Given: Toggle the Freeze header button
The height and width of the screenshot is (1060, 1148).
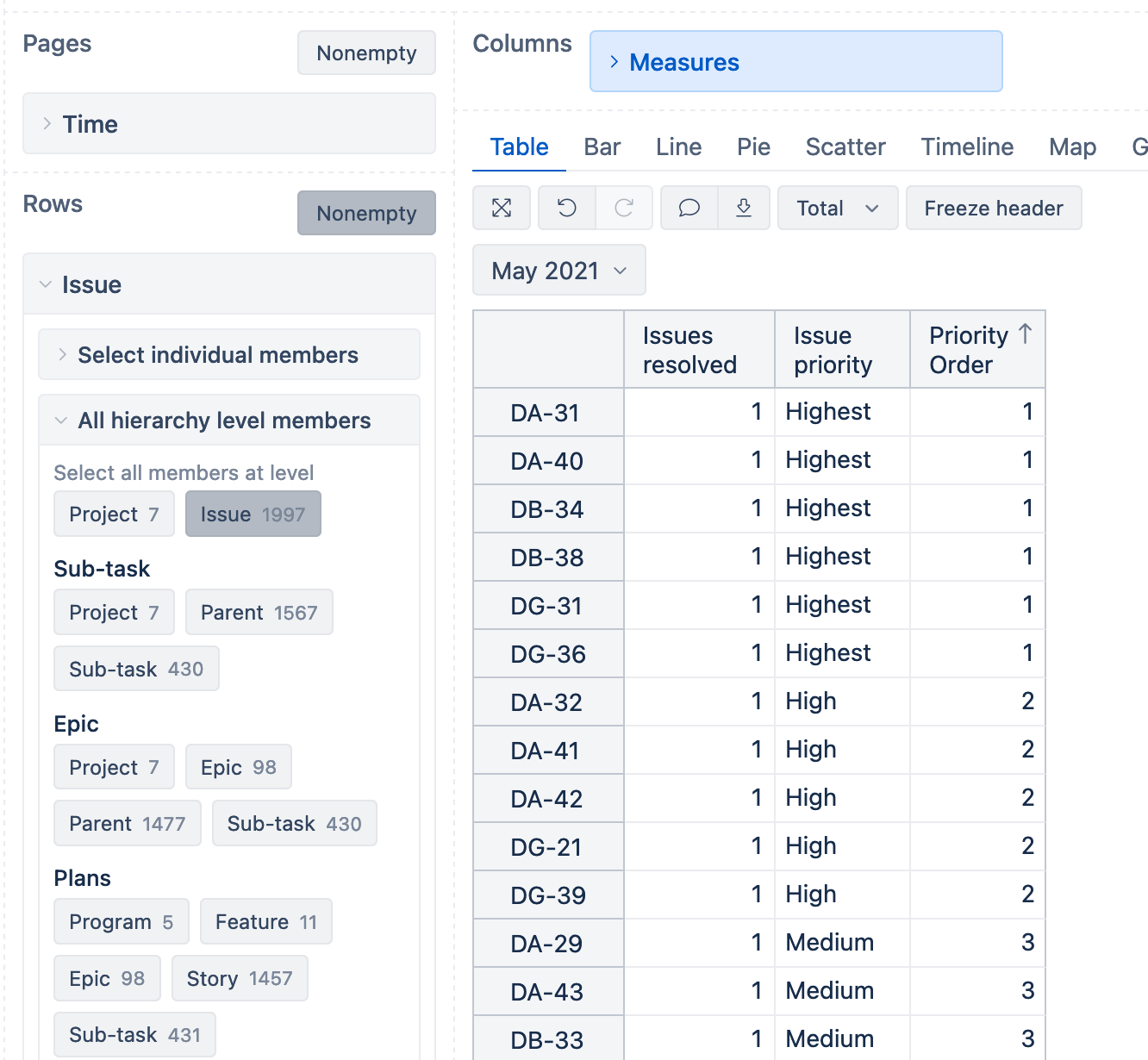Looking at the screenshot, I should click(993, 208).
